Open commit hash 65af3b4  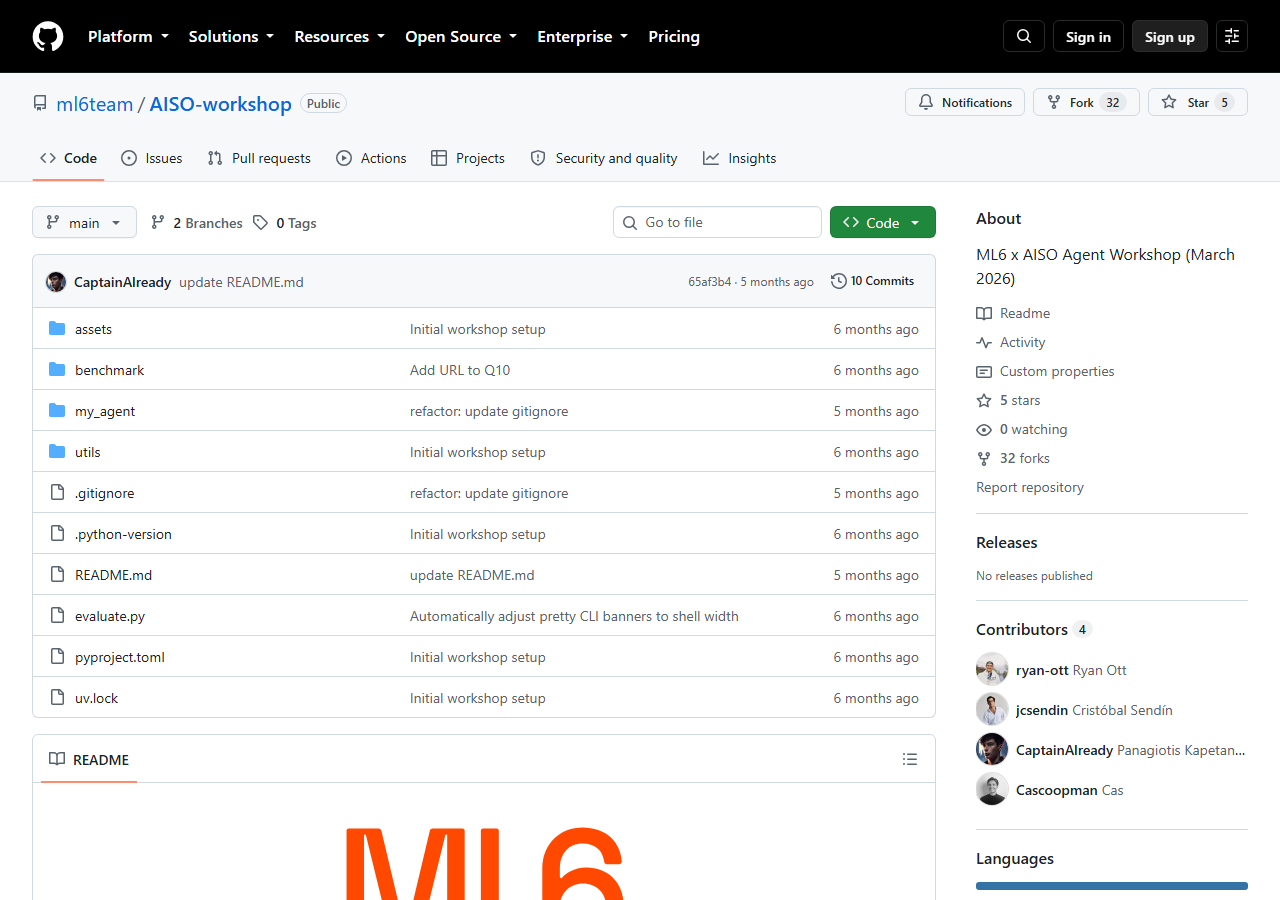pyautogui.click(x=710, y=282)
